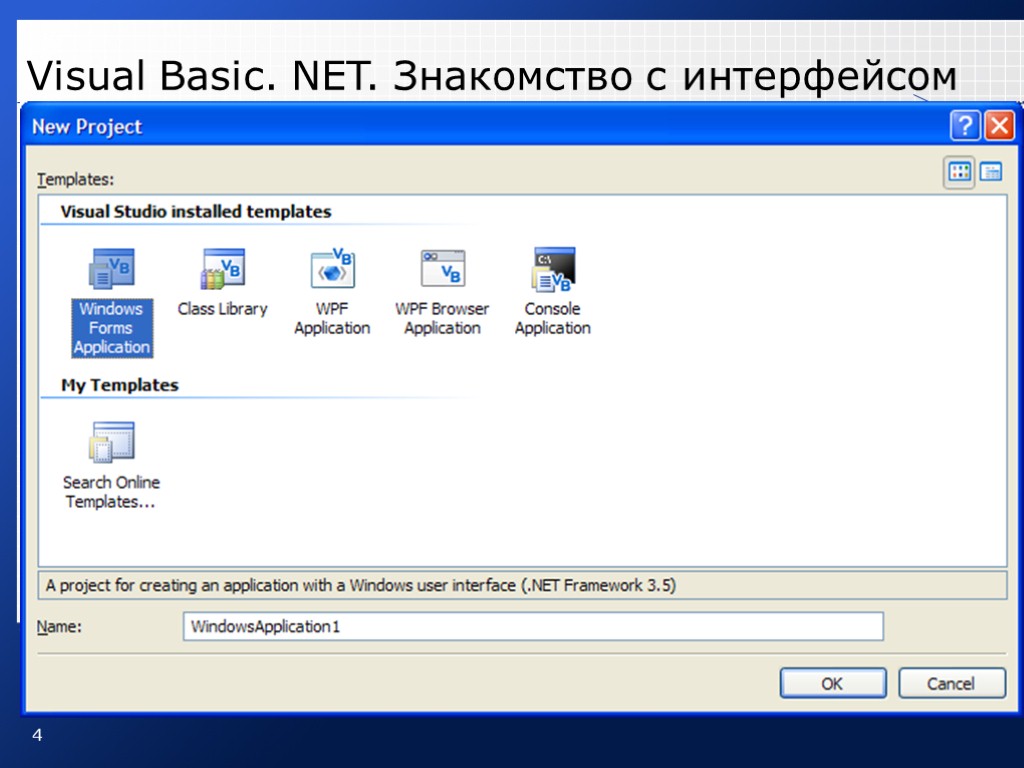Select the Windows Forms Application template icon
Screen dimensions: 1024x768
click(x=112, y=268)
